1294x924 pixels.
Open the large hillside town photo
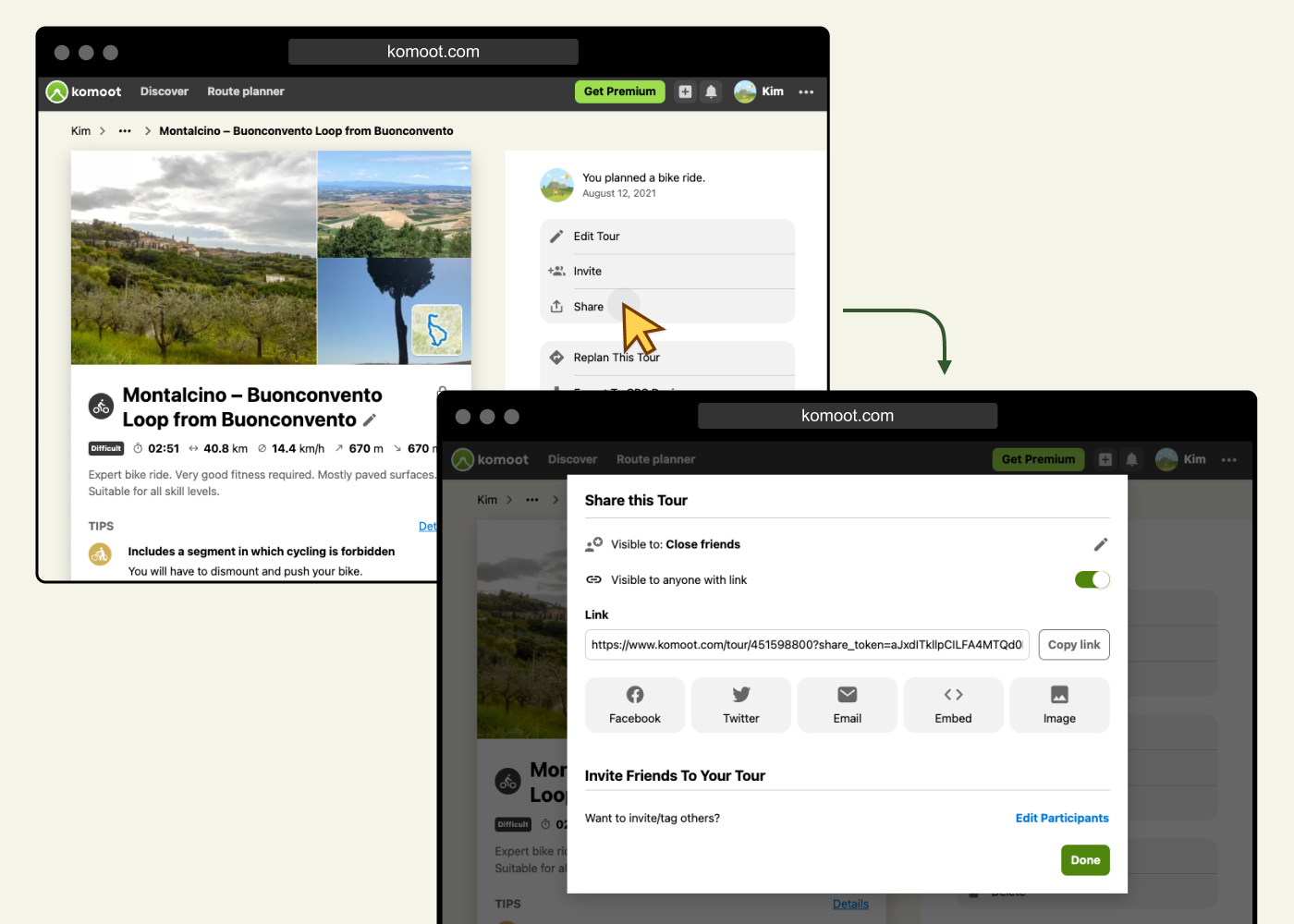(194, 258)
